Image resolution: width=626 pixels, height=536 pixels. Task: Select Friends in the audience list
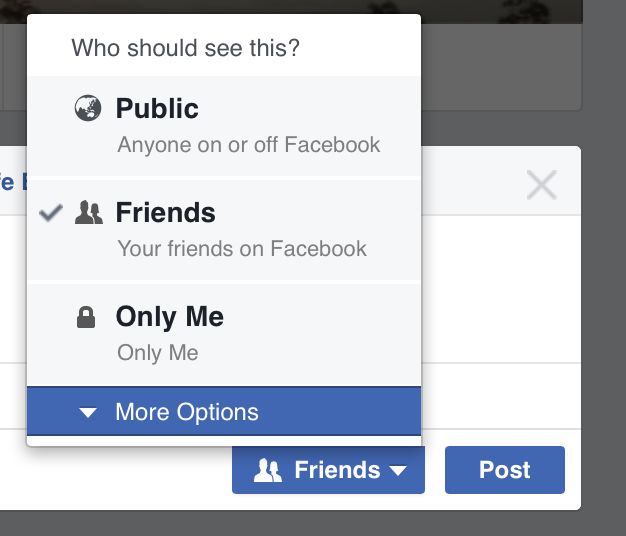224,230
